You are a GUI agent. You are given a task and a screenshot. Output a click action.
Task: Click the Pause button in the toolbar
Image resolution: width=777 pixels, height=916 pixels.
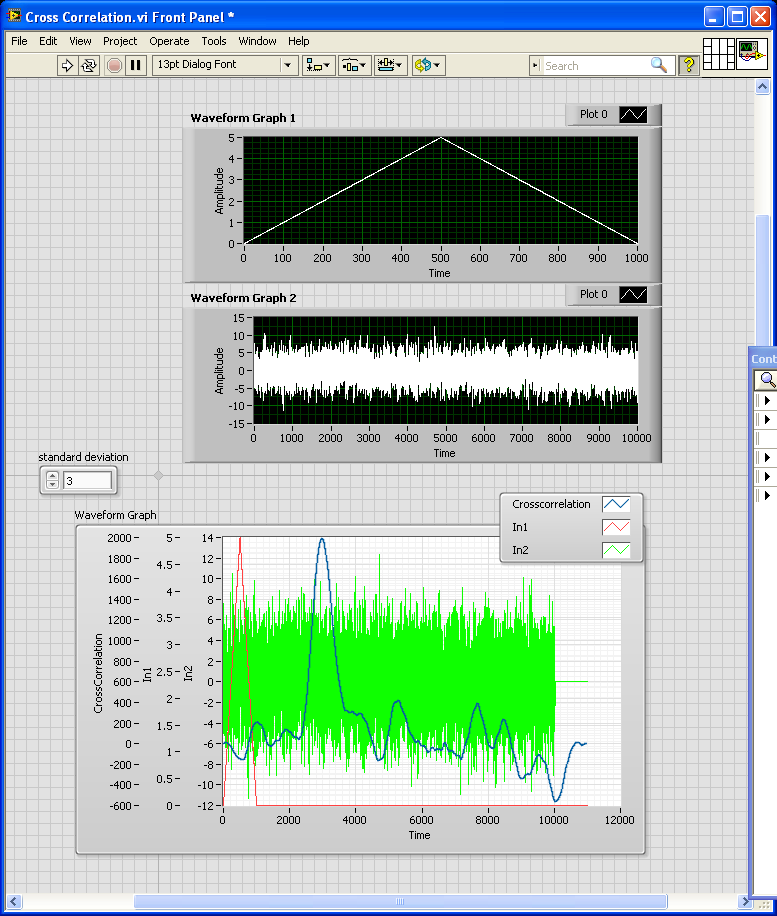[x=136, y=65]
